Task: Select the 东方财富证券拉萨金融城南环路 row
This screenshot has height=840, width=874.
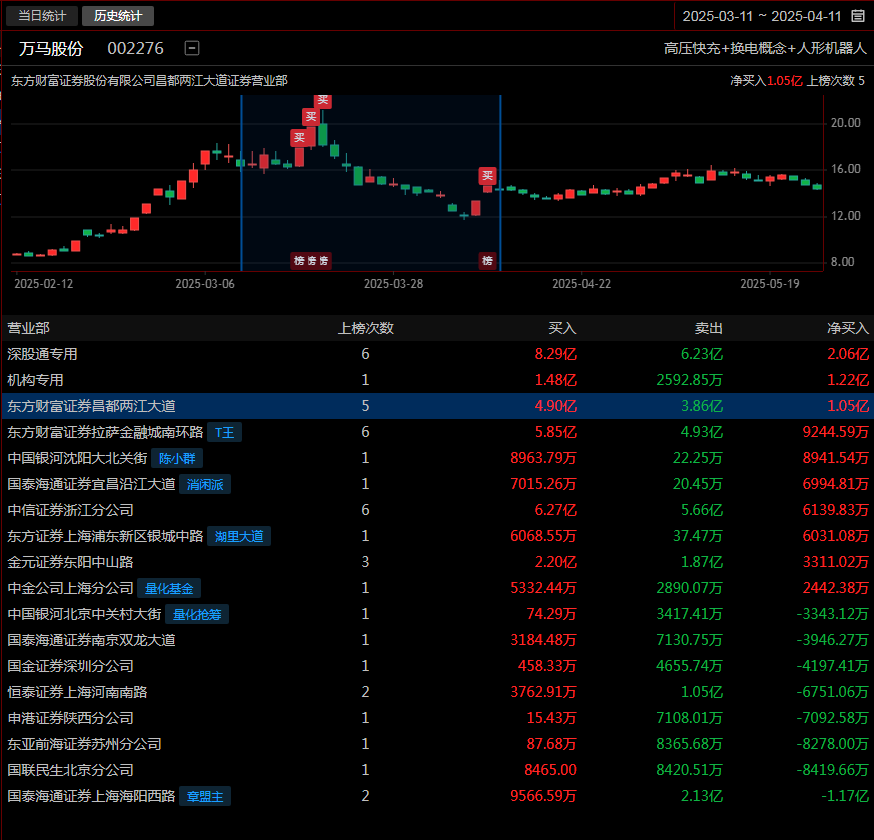Action: pyautogui.click(x=437, y=432)
